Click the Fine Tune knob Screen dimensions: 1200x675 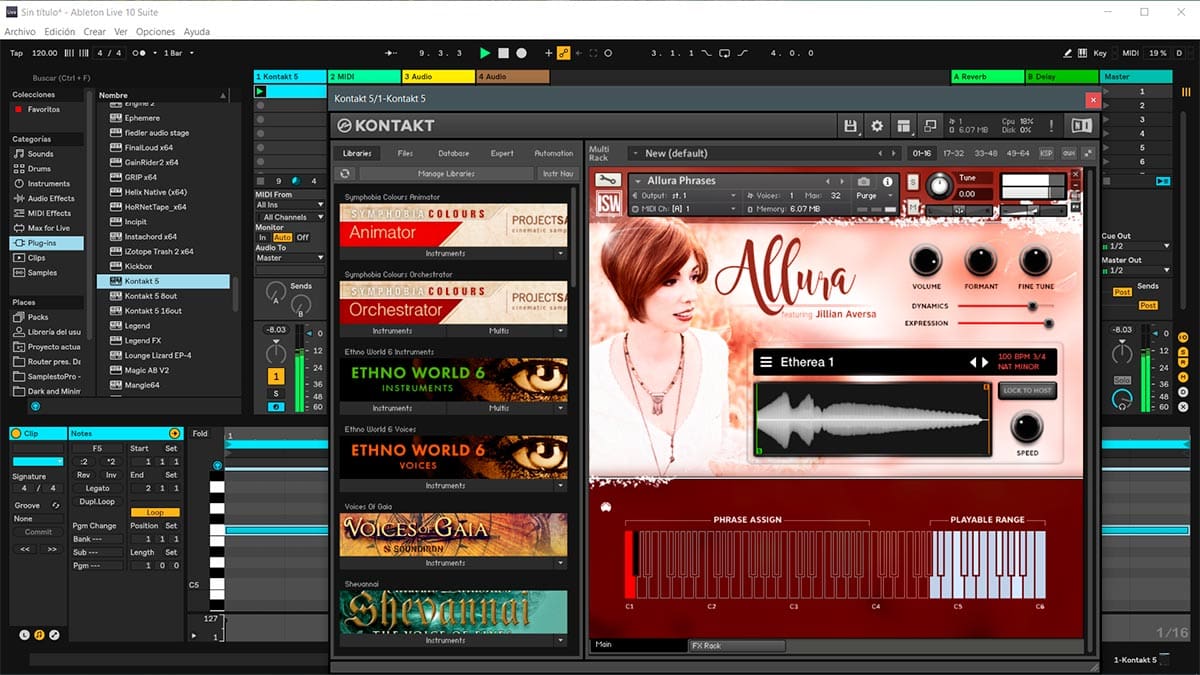(1035, 262)
